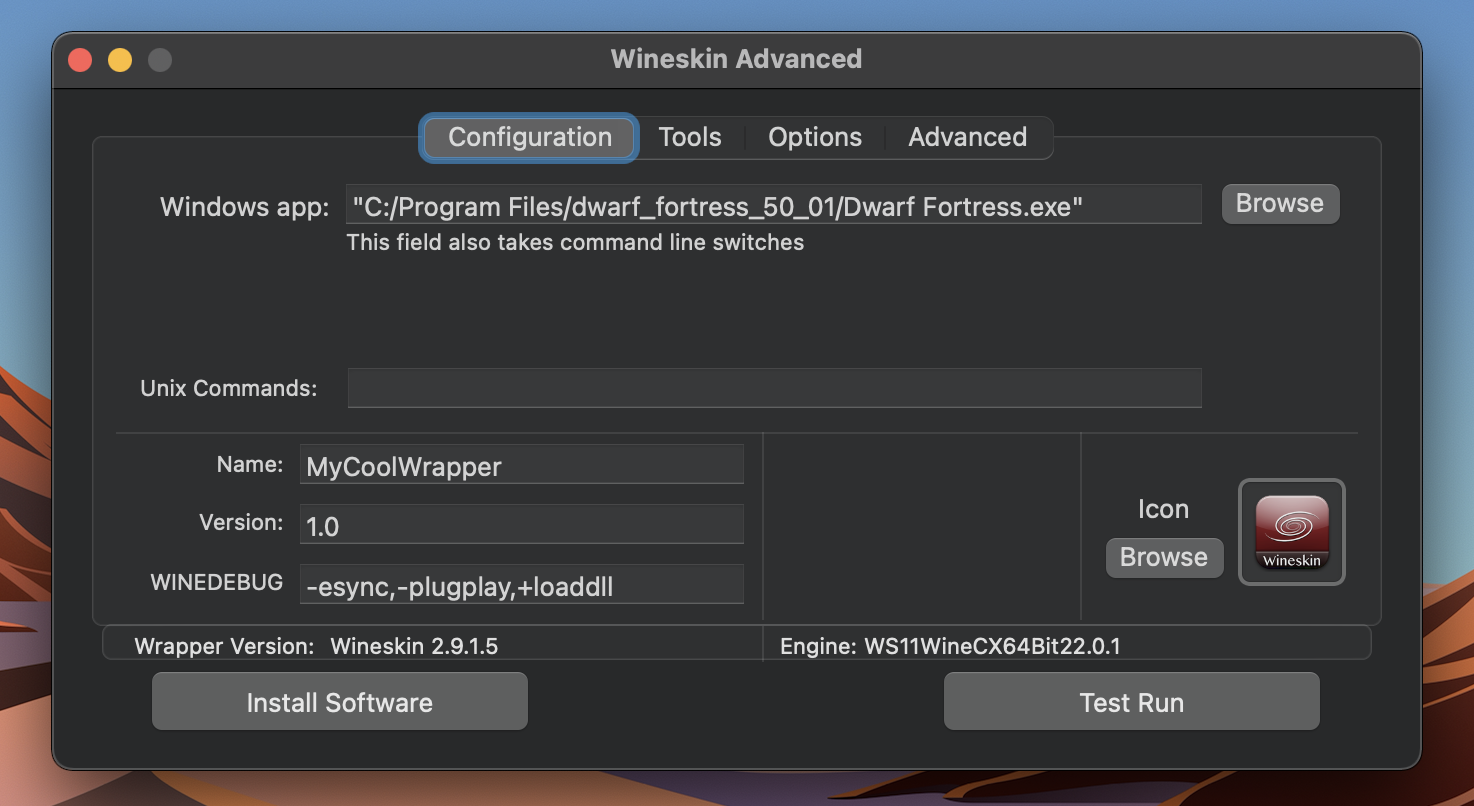Edit the Windows app path field
This screenshot has height=806, width=1474.
pos(774,205)
